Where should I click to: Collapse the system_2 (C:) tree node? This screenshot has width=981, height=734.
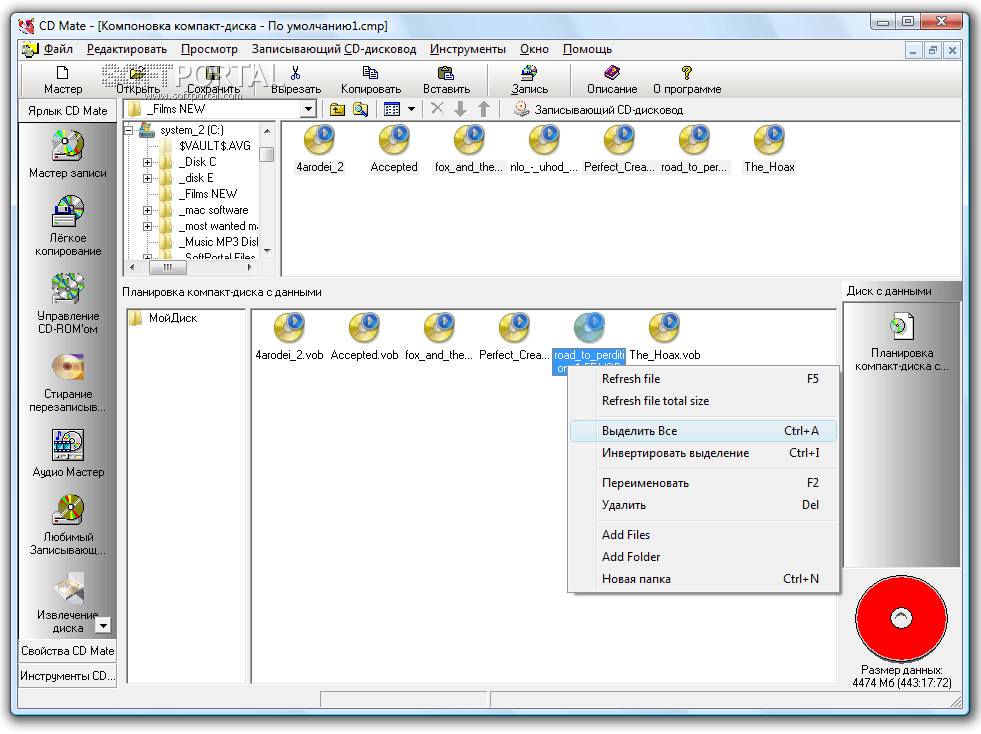tap(129, 130)
